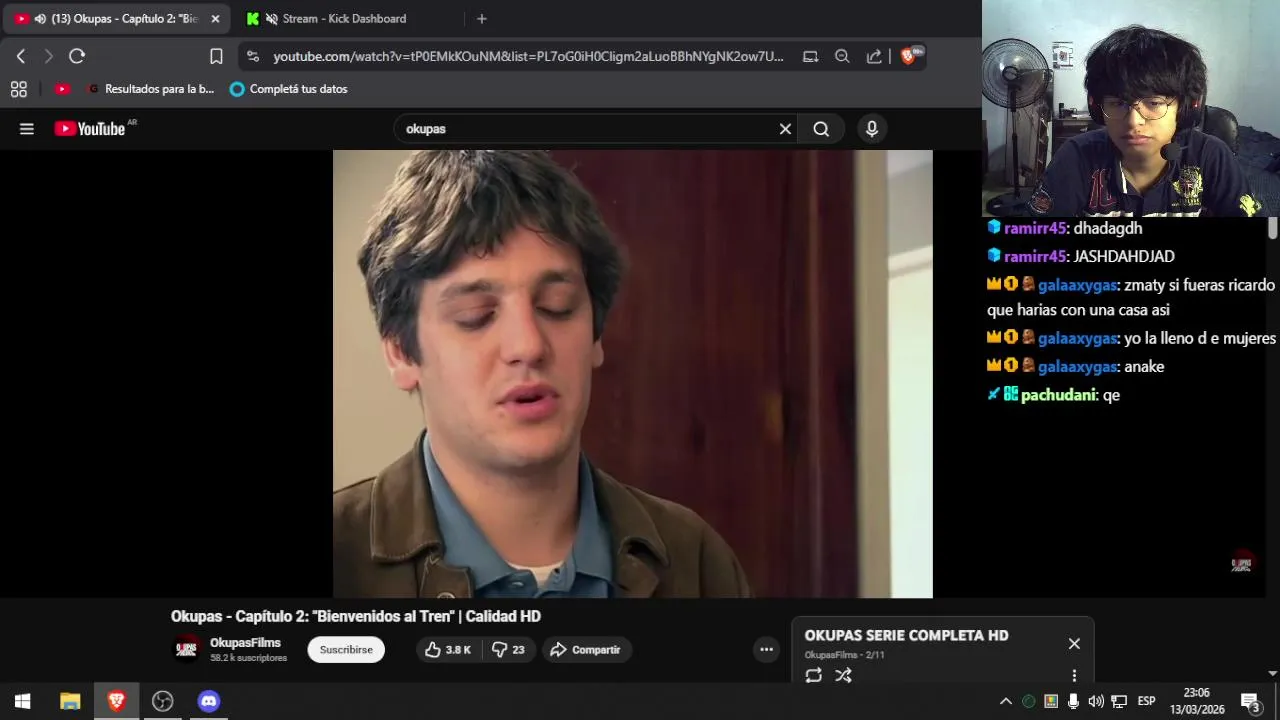
Task: Share video with Compartir button
Action: click(x=586, y=650)
